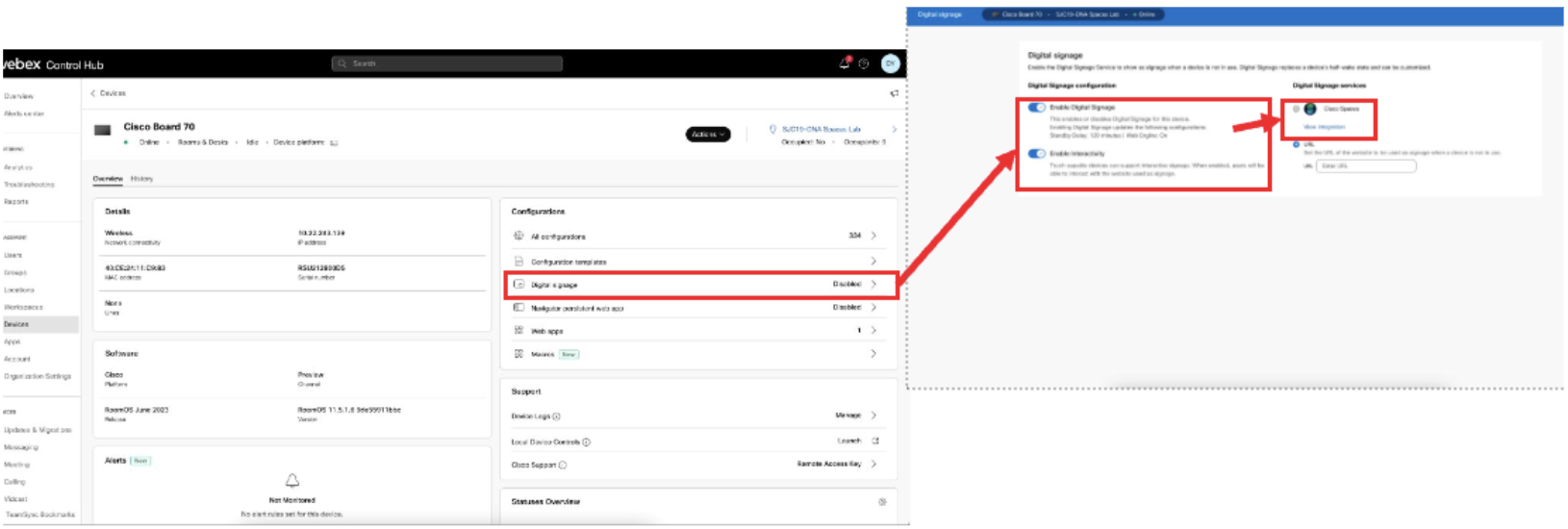Click the Search field in the header
Screen dimensions: 1568x529
click(x=447, y=63)
